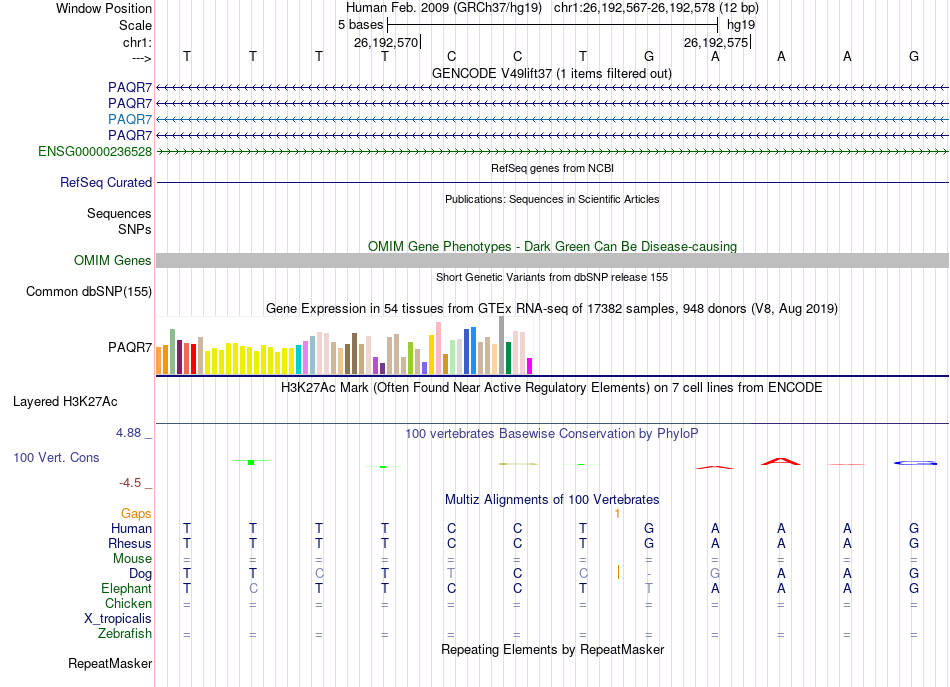950x687 pixels.
Task: Click the Human alignment row label
Action: 131,528
